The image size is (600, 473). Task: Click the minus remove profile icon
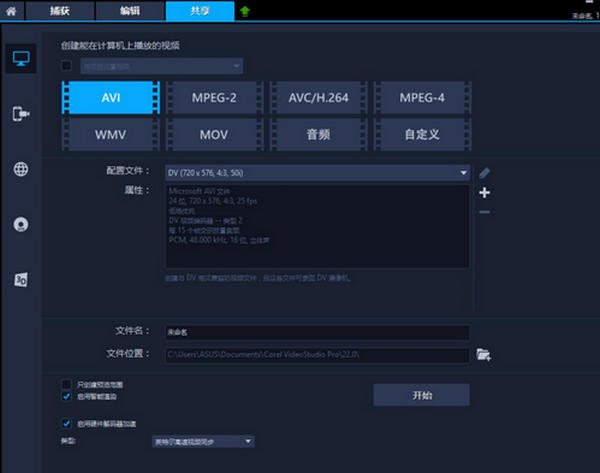[x=484, y=212]
